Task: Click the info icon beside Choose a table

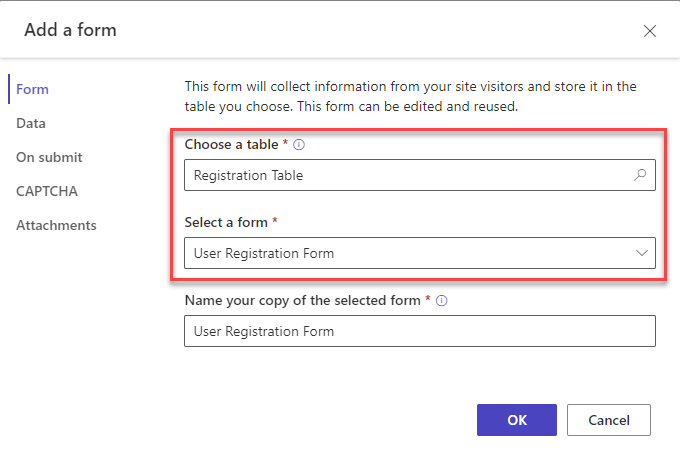Action: click(x=299, y=145)
